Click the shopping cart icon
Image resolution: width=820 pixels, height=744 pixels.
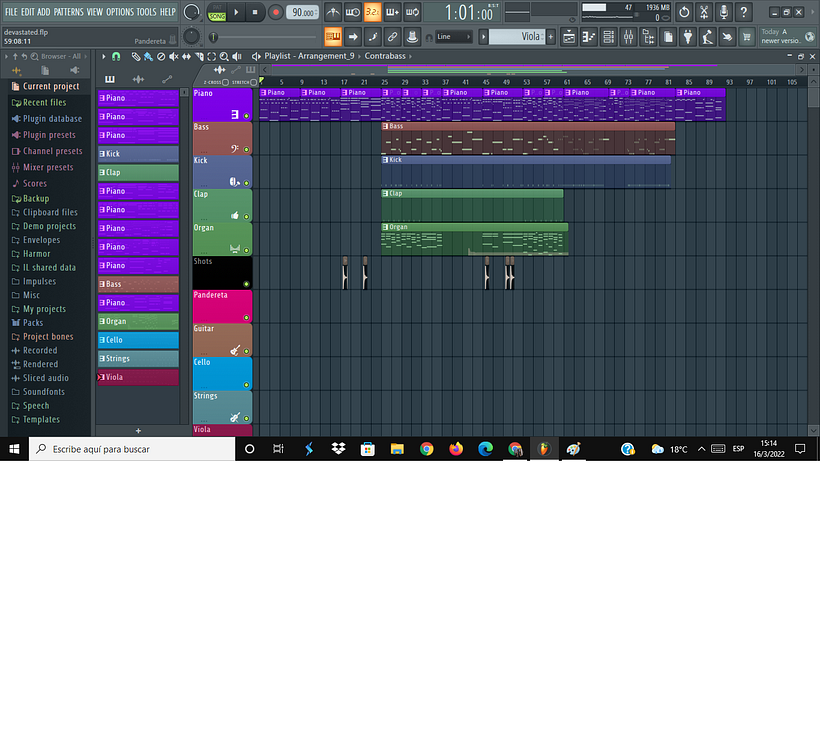click(x=747, y=37)
